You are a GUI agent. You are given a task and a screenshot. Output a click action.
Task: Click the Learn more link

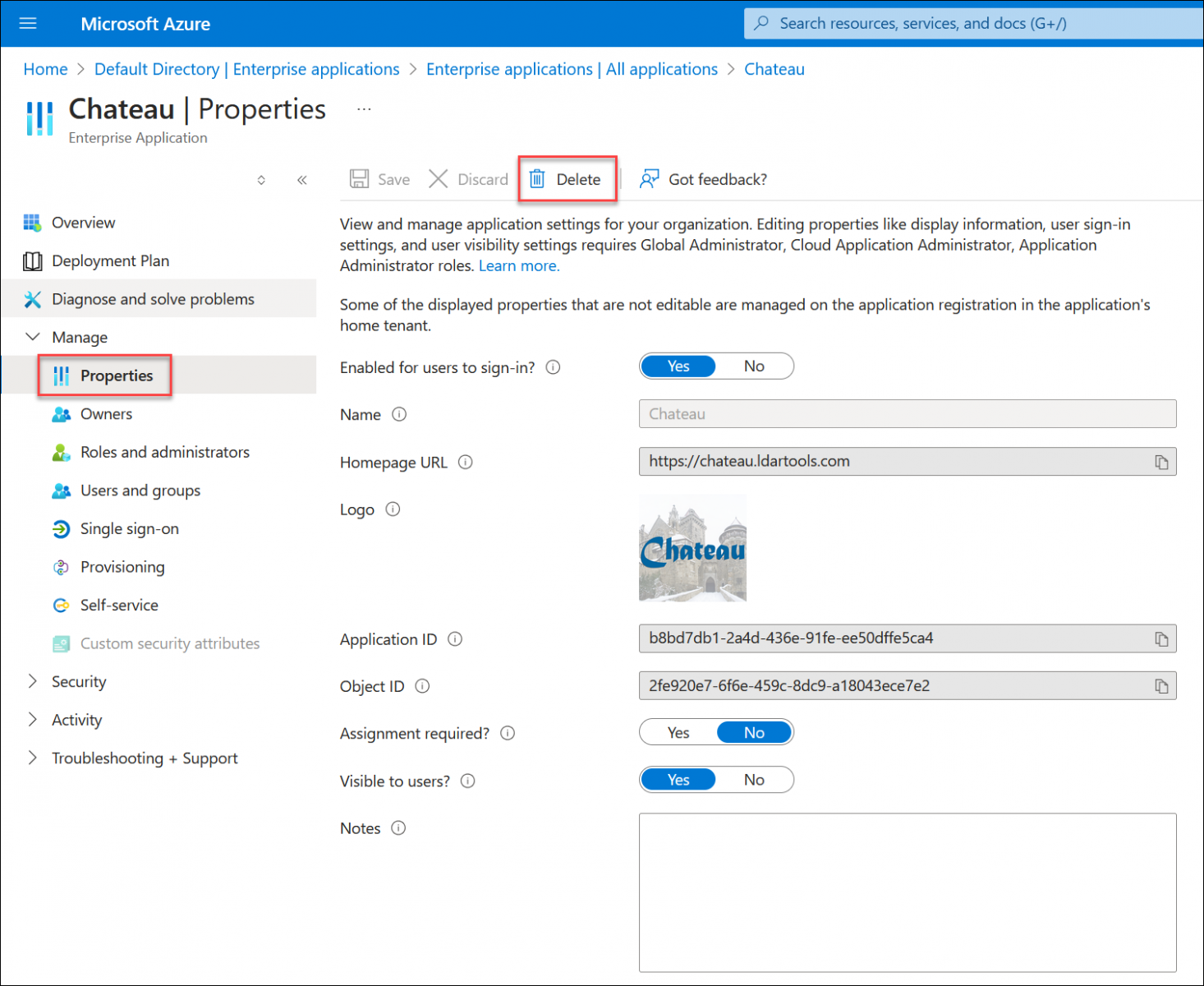point(518,266)
